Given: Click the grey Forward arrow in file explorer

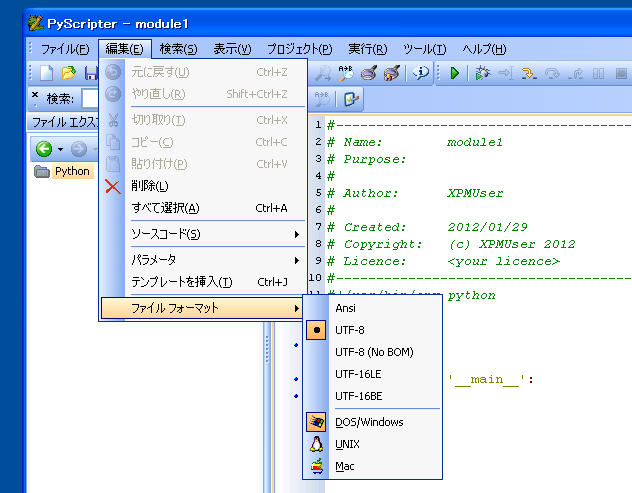Looking at the screenshot, I should coord(79,149).
